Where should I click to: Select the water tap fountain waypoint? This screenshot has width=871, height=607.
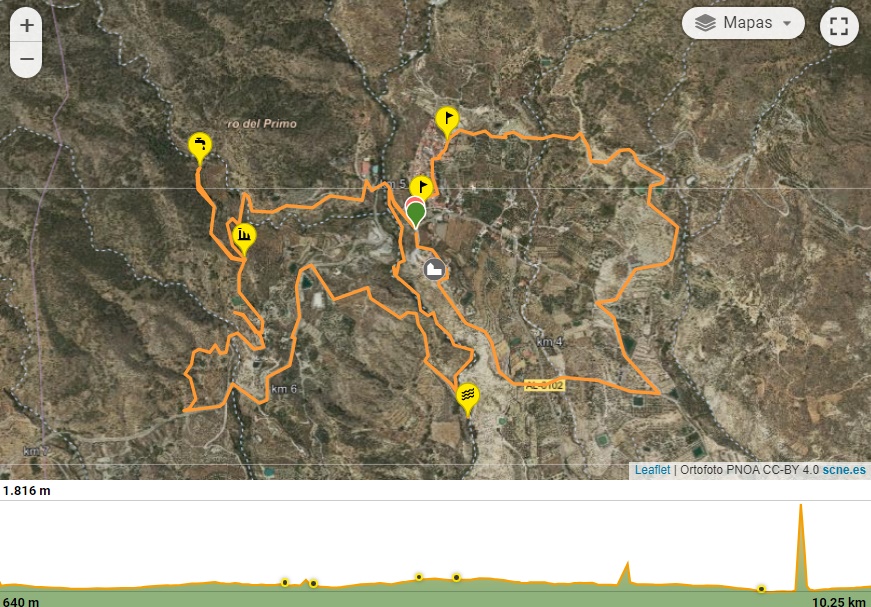200,148
